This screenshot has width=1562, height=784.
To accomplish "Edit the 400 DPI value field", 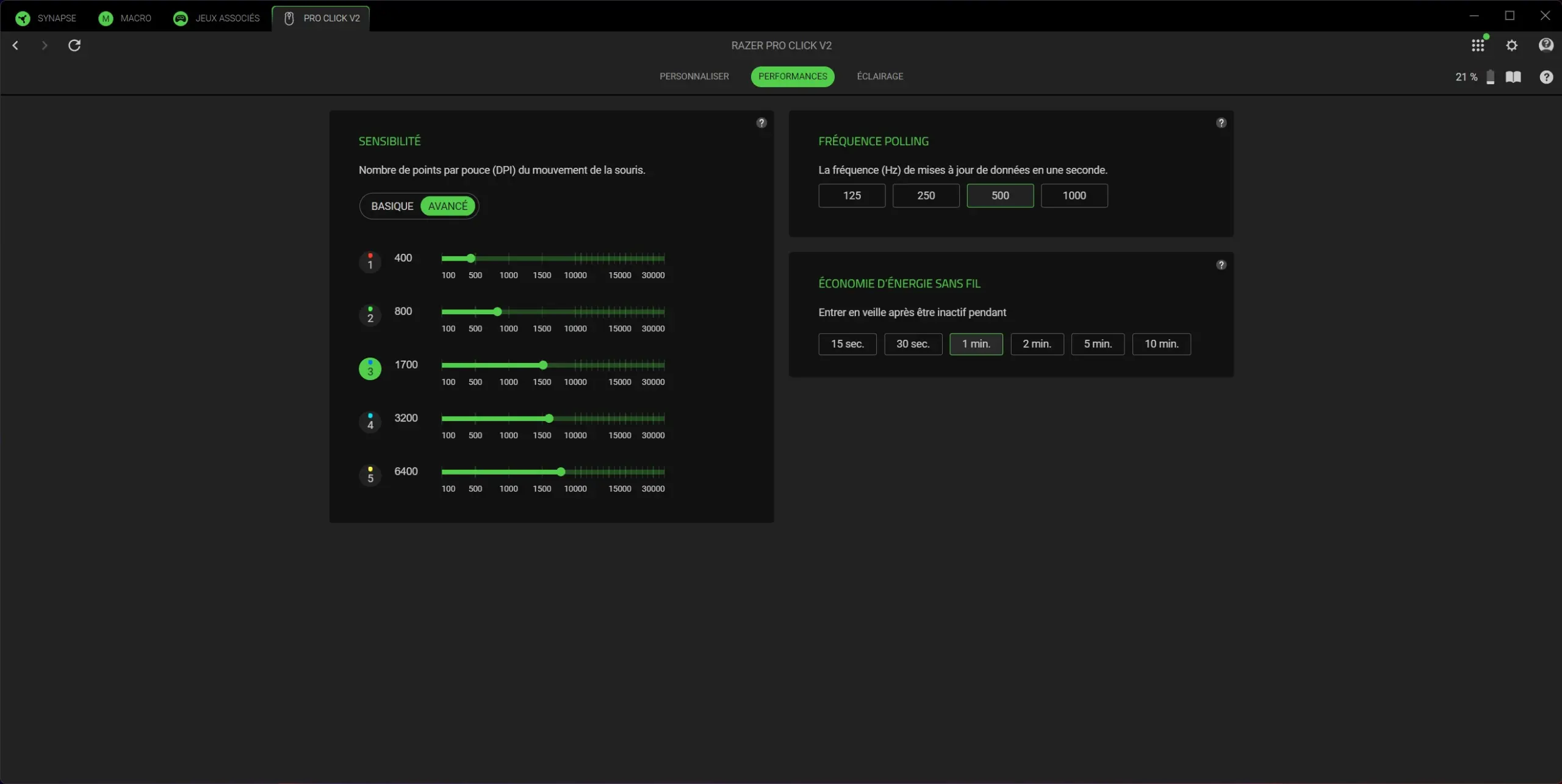I will (x=403, y=258).
